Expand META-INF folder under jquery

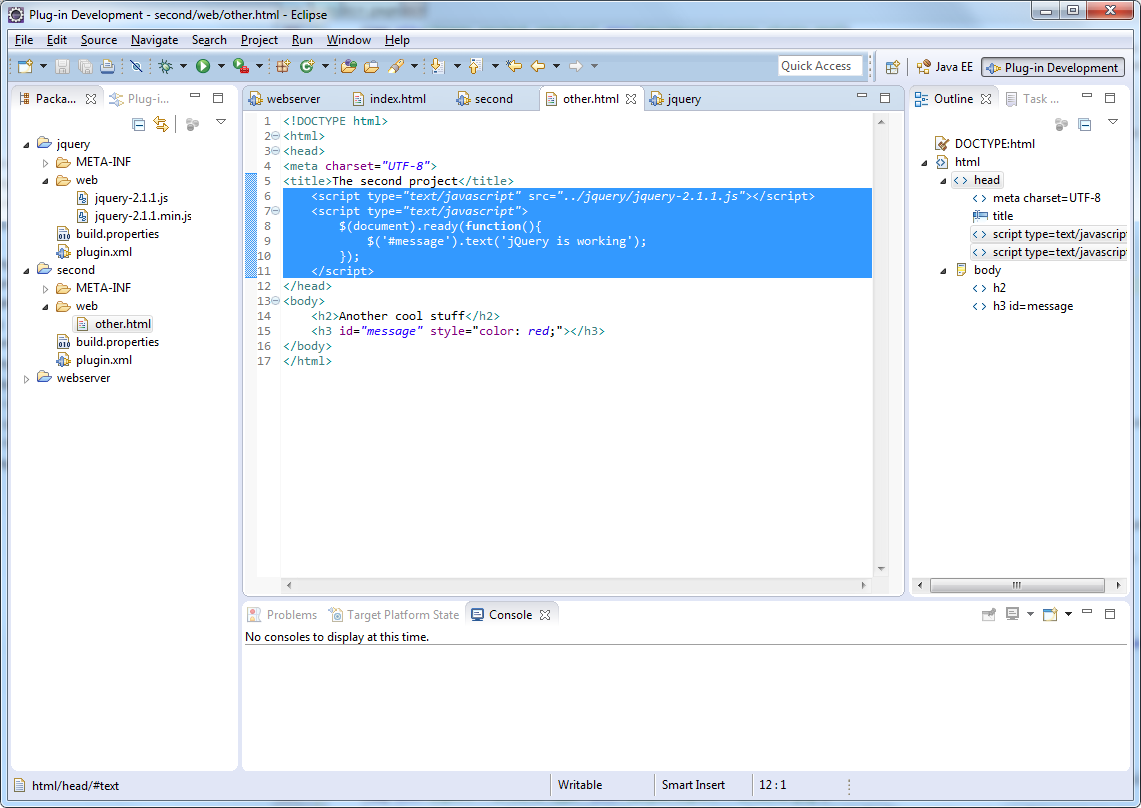45,163
